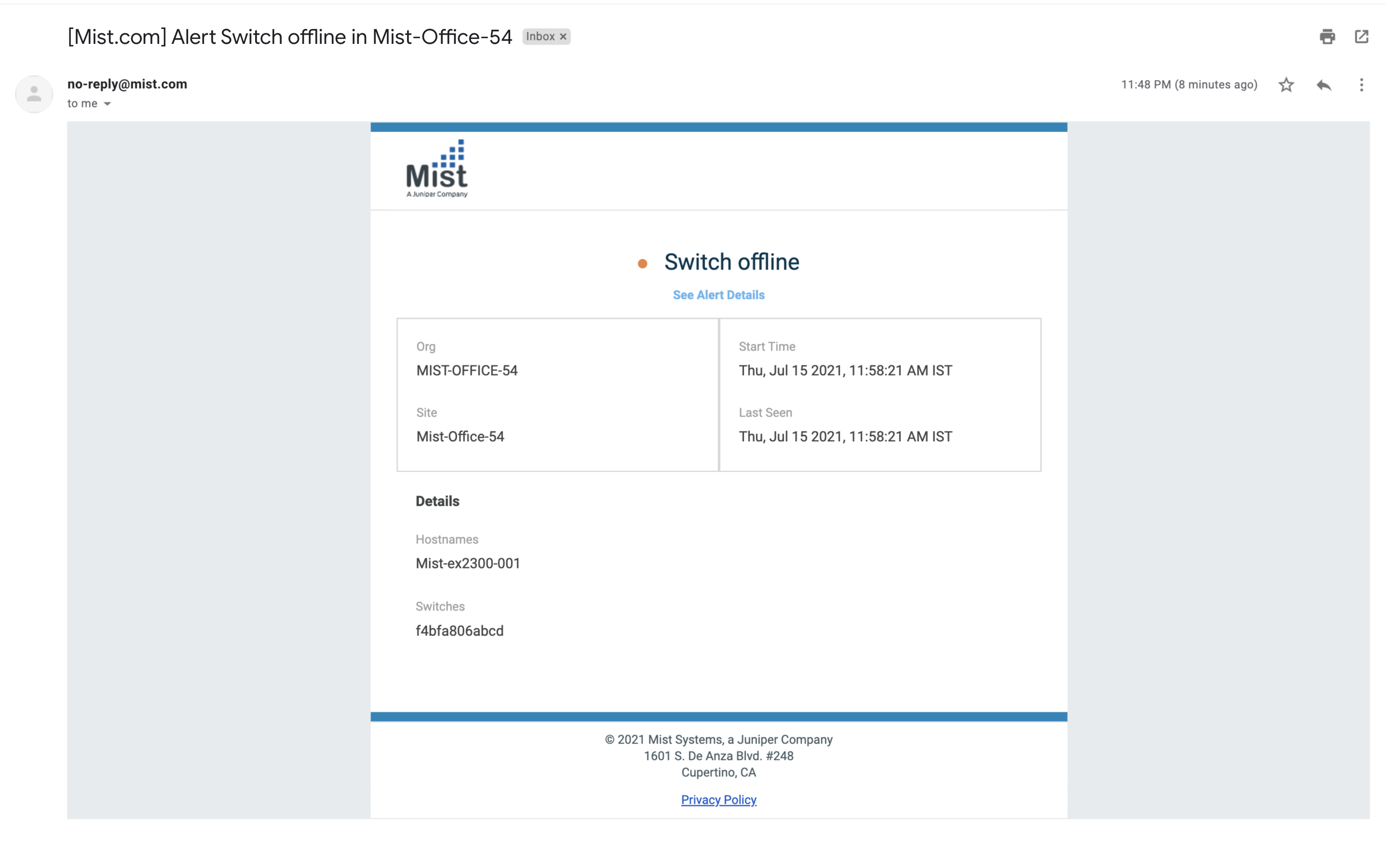
Task: Click the Start Time value text
Action: (845, 371)
